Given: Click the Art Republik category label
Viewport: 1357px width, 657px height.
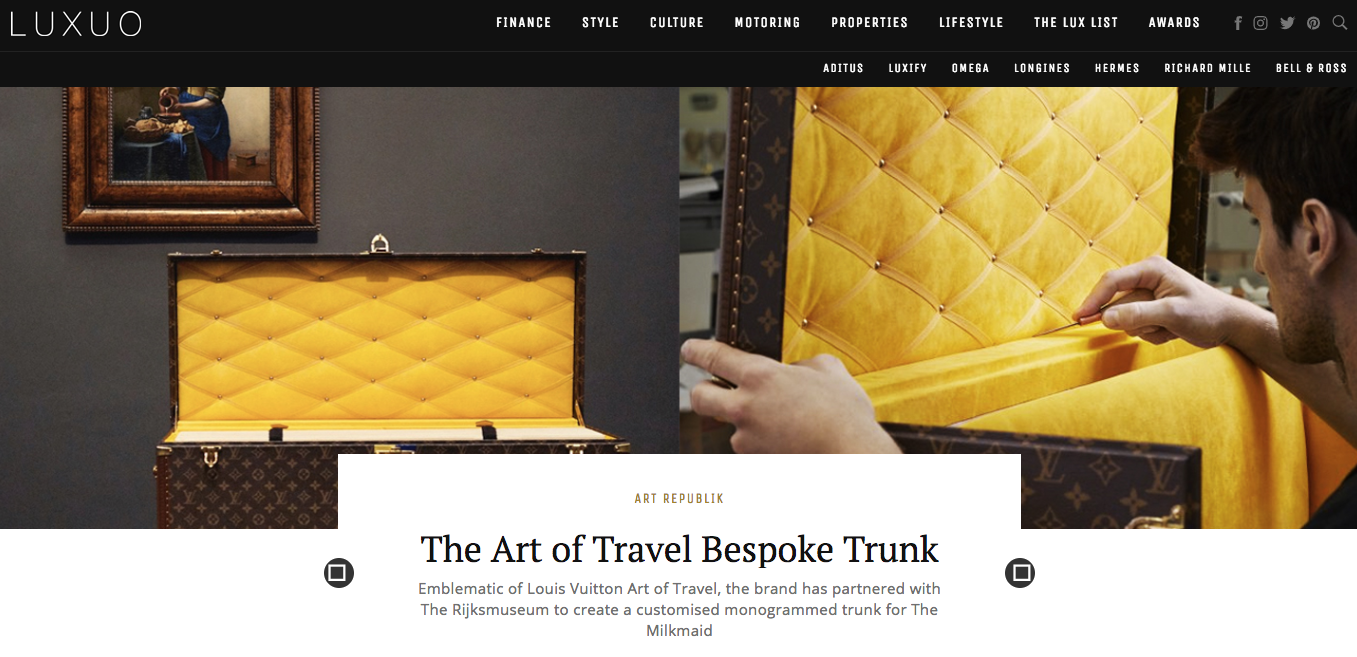Looking at the screenshot, I should click(x=679, y=498).
